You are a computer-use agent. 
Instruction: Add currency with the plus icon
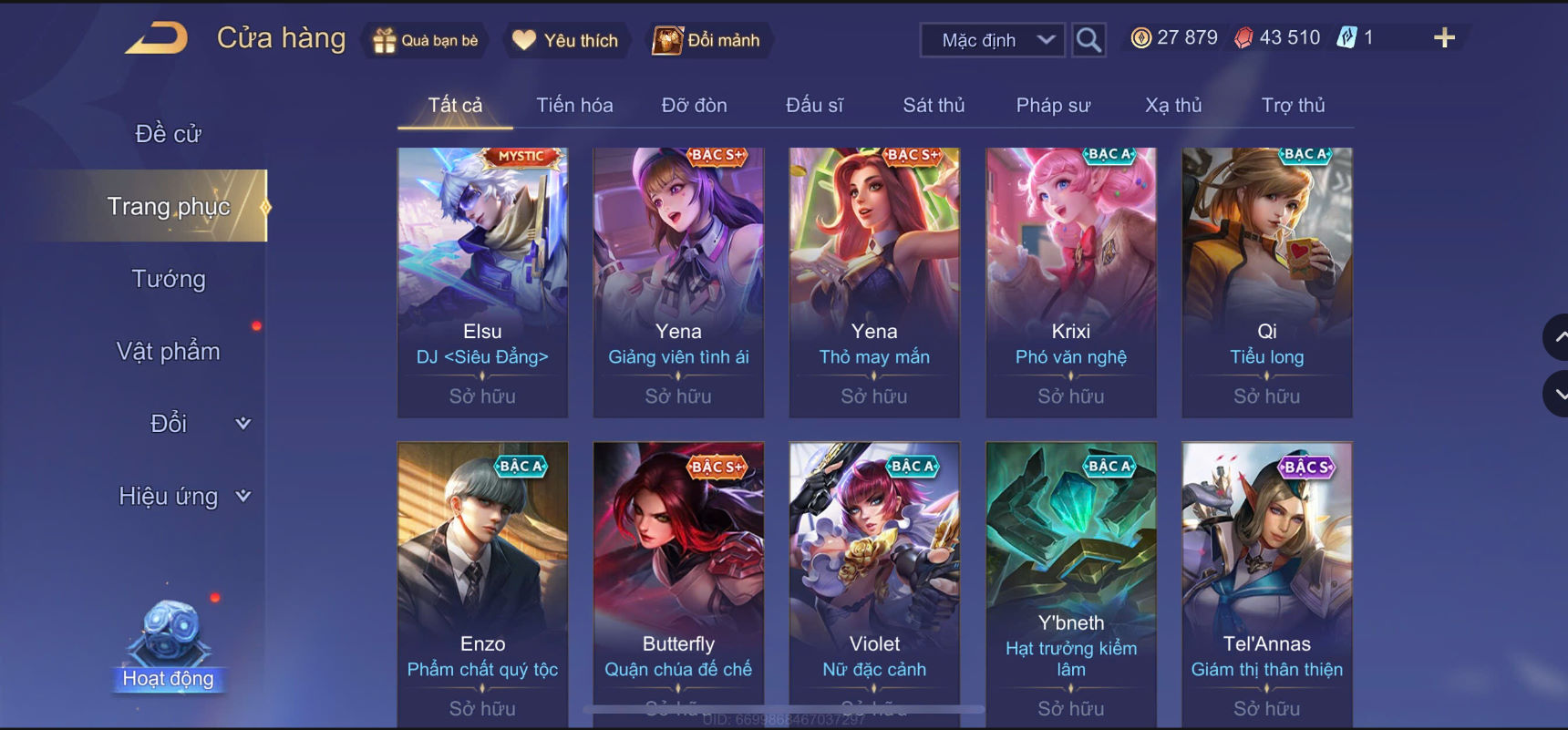1444,37
